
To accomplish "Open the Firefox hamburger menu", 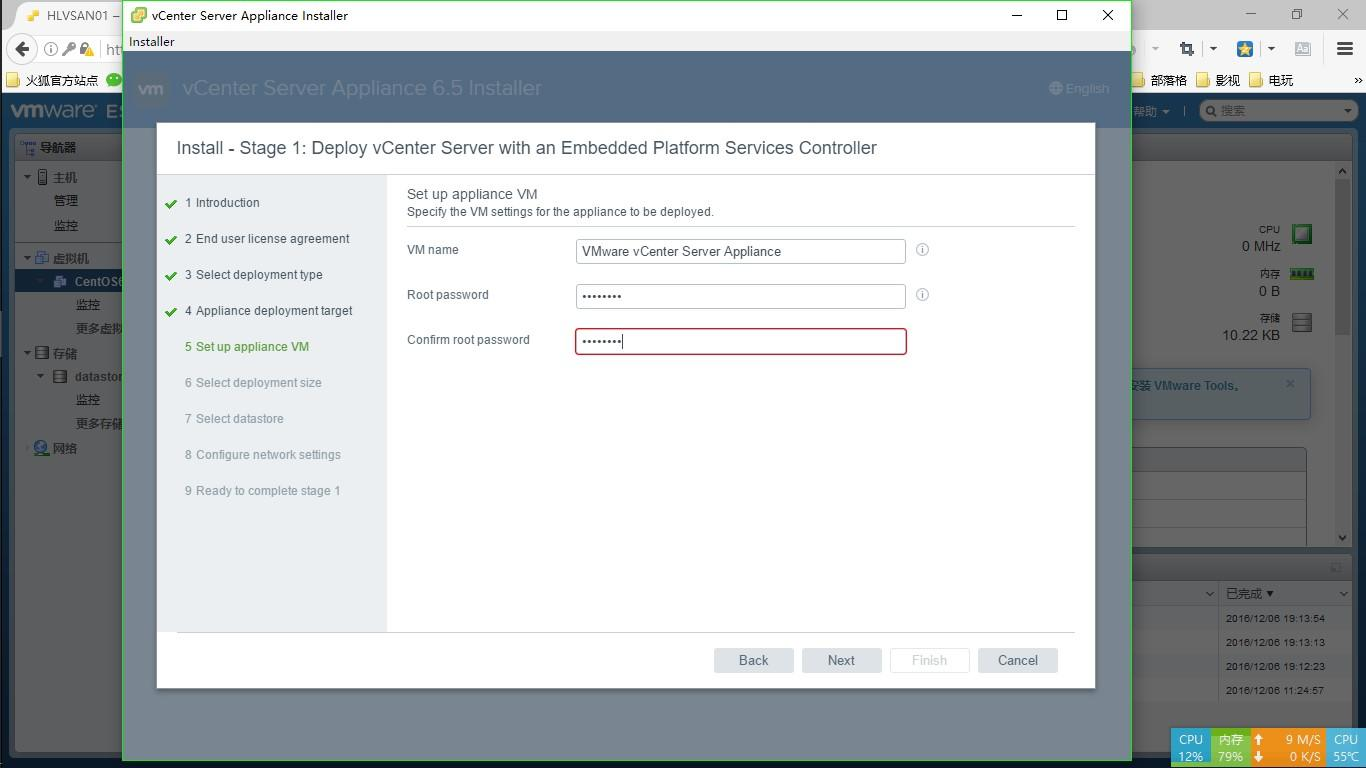I will coord(1345,48).
